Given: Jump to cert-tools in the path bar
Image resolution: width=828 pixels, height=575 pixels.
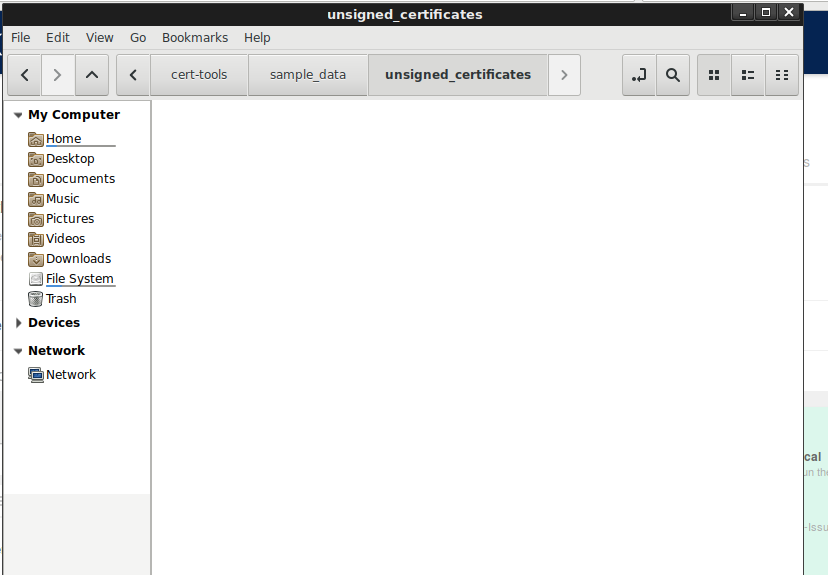Looking at the screenshot, I should pyautogui.click(x=199, y=75).
